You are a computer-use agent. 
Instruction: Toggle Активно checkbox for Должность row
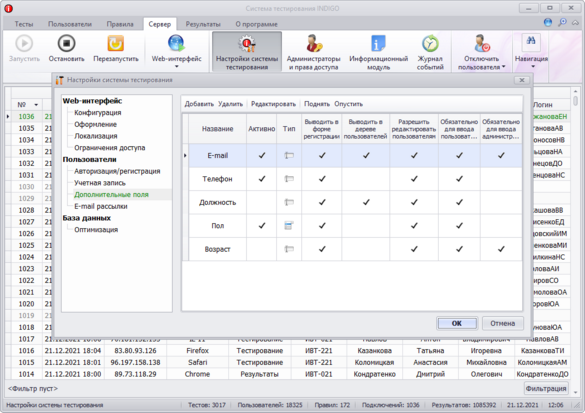pyautogui.click(x=262, y=202)
